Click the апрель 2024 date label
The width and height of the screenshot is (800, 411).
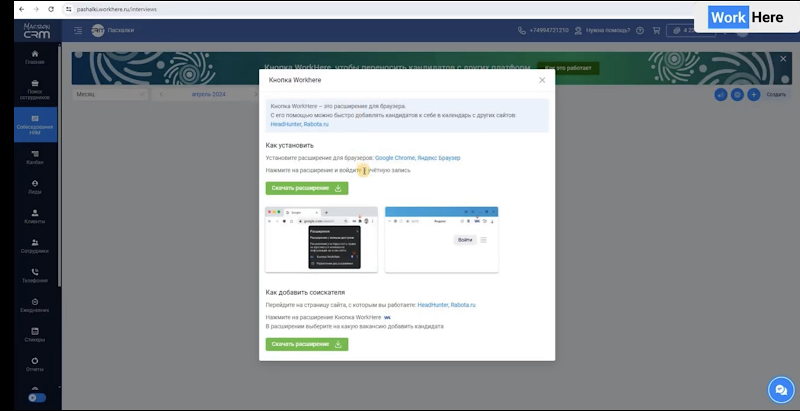tap(208, 94)
